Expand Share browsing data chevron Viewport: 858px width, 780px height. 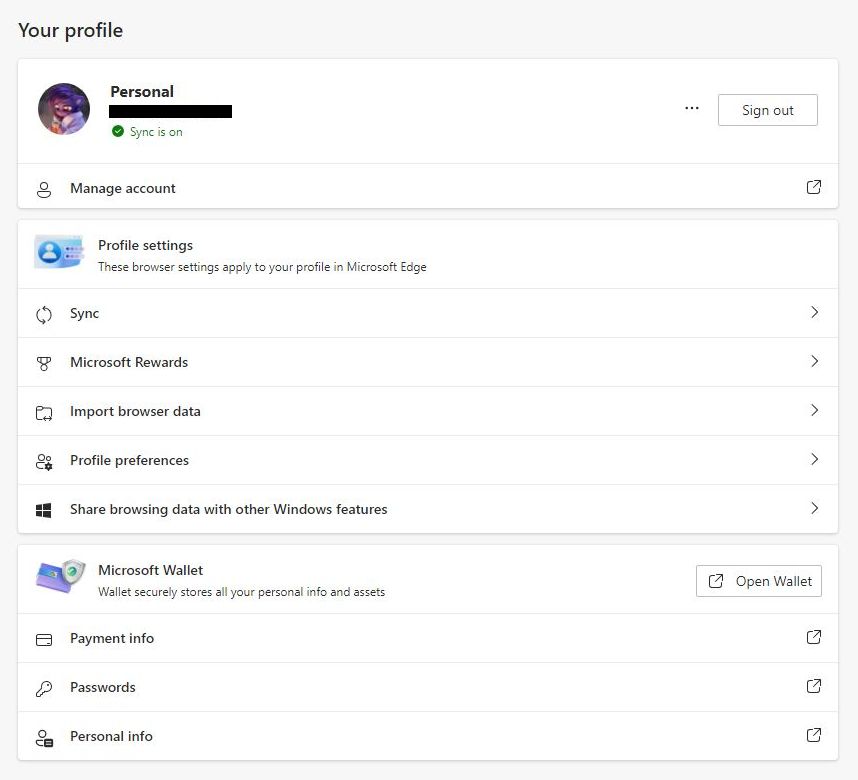(x=814, y=508)
